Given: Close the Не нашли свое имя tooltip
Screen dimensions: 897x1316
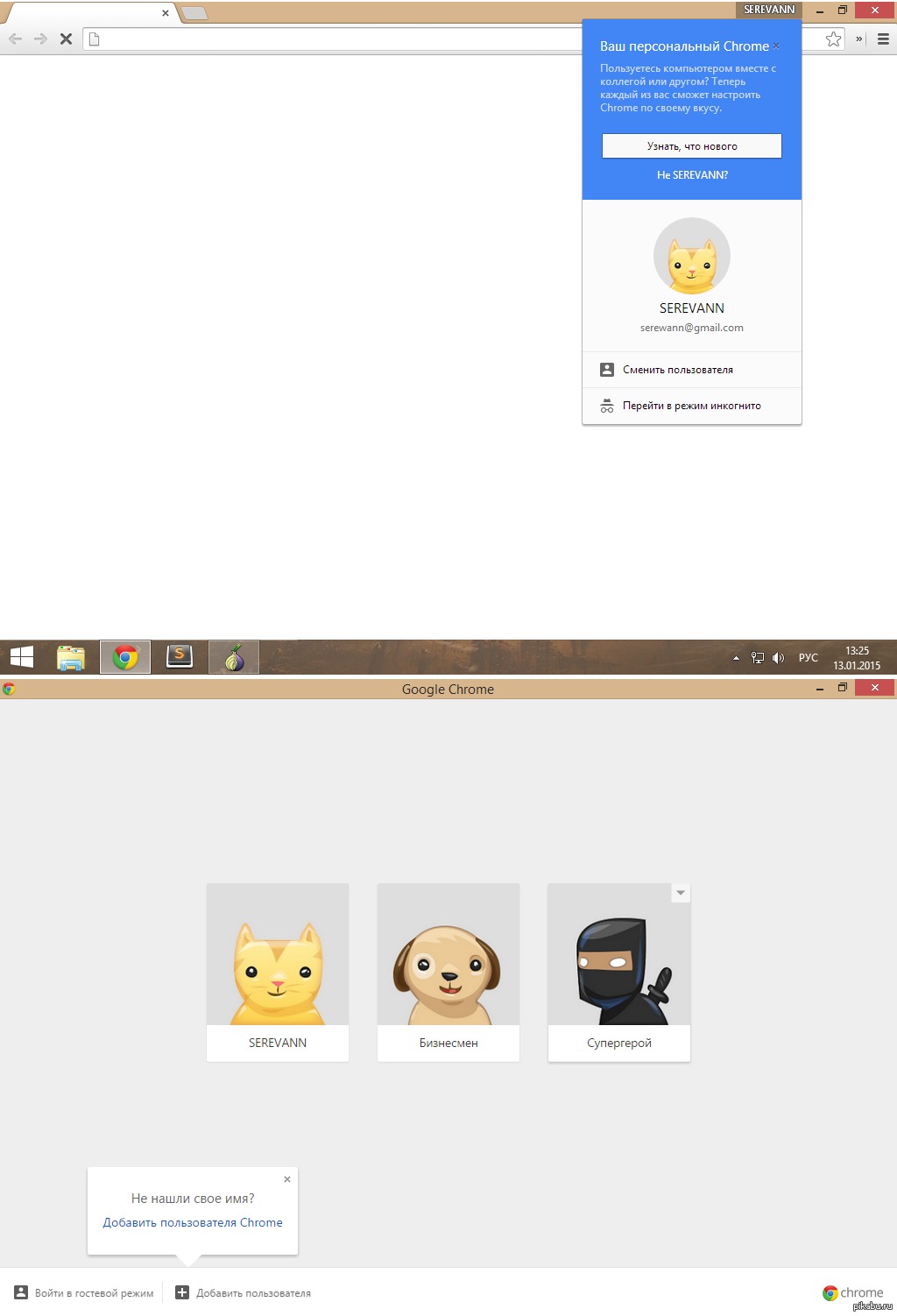Looking at the screenshot, I should click(x=287, y=1179).
